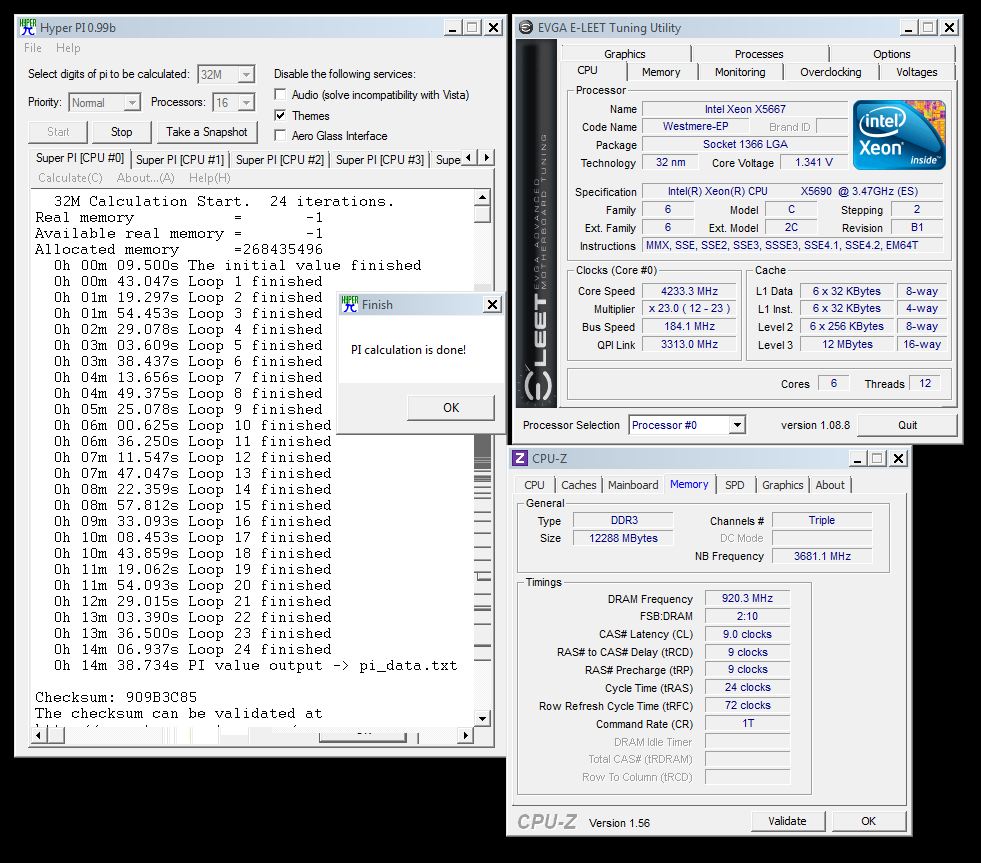Switch to the Memory tab in E-LEET
The width and height of the screenshot is (981, 863).
[x=661, y=72]
